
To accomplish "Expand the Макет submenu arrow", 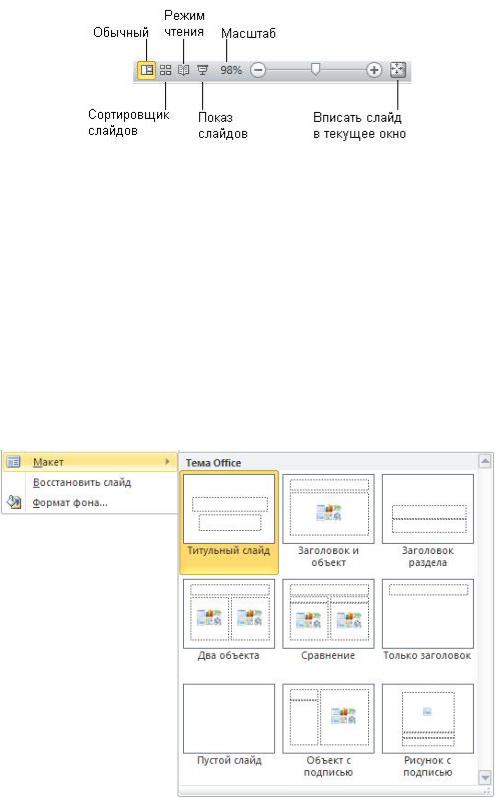I will click(x=167, y=462).
